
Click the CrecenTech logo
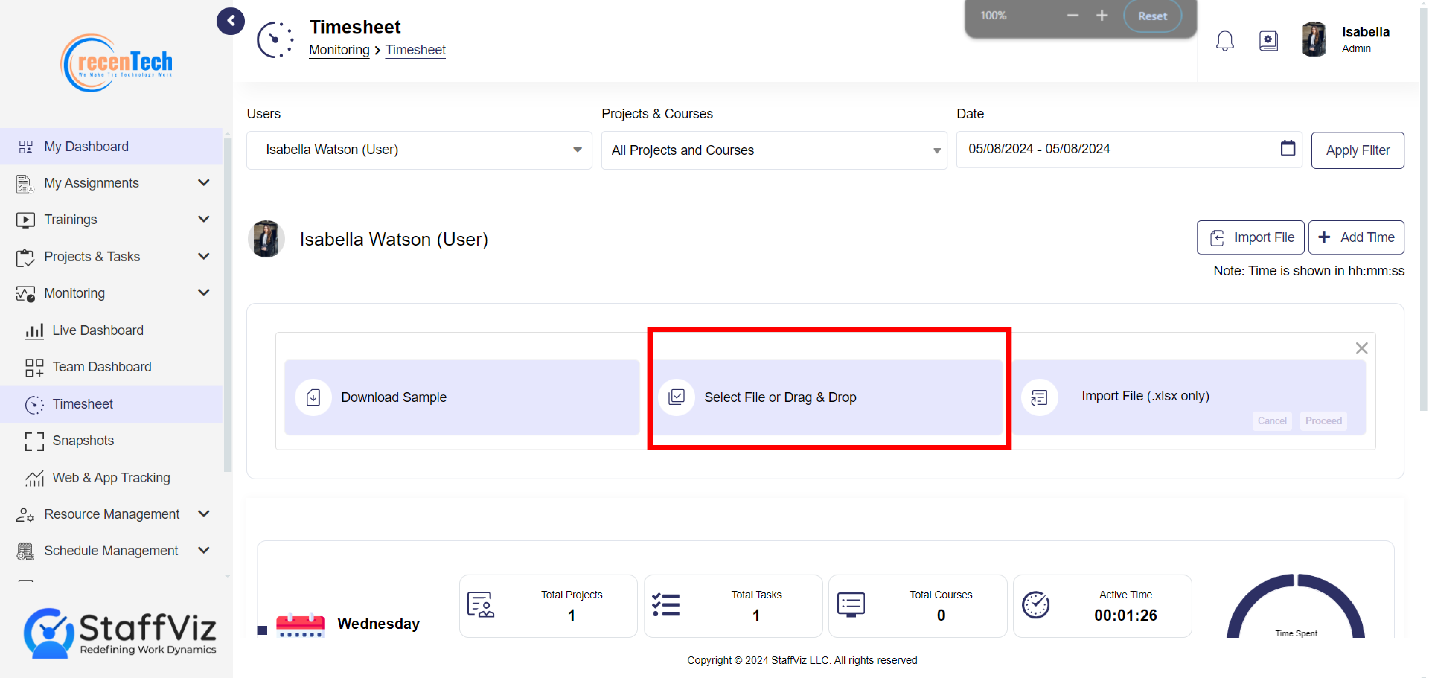(x=118, y=63)
